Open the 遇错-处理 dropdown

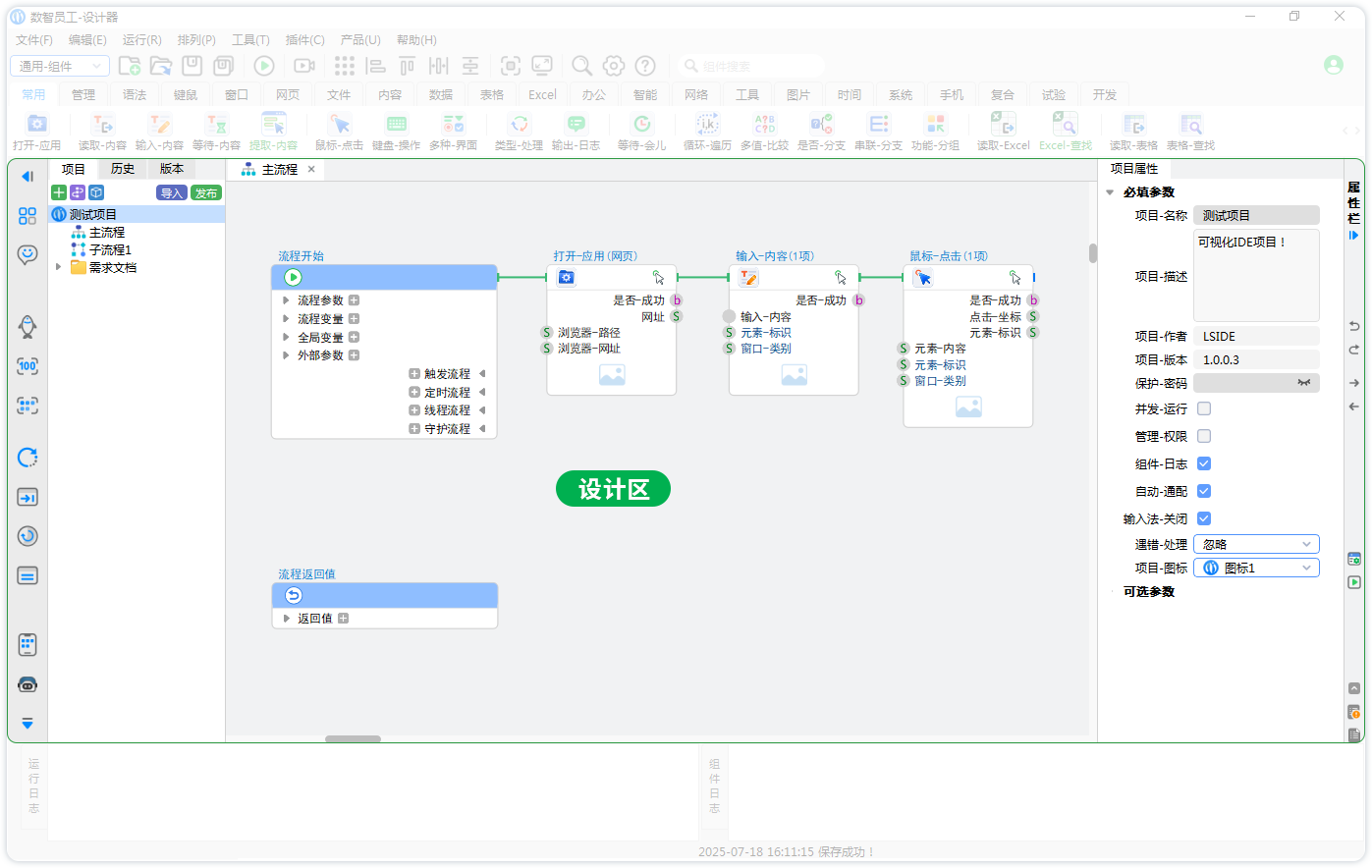point(1256,544)
